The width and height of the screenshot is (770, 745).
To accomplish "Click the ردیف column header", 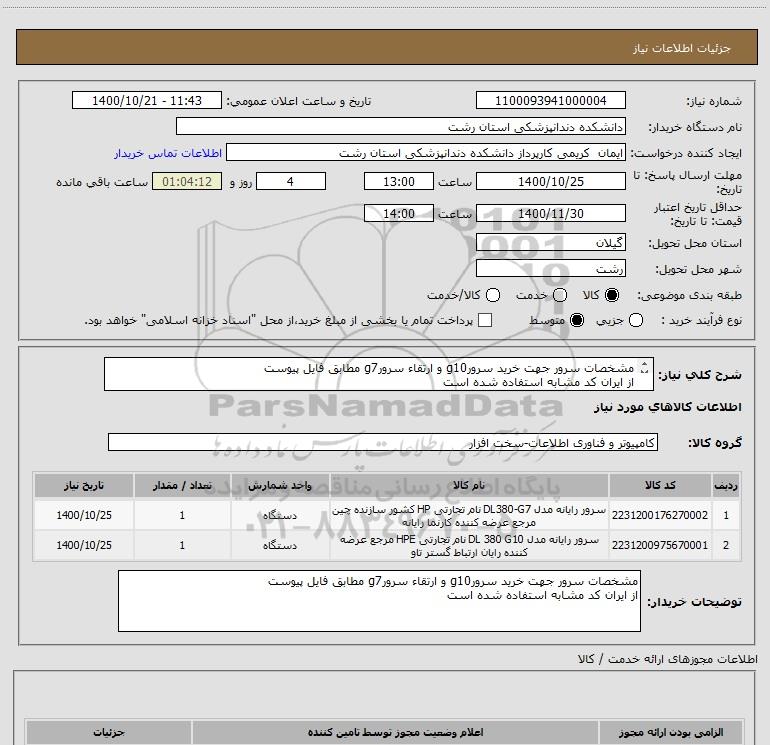I will [726, 485].
